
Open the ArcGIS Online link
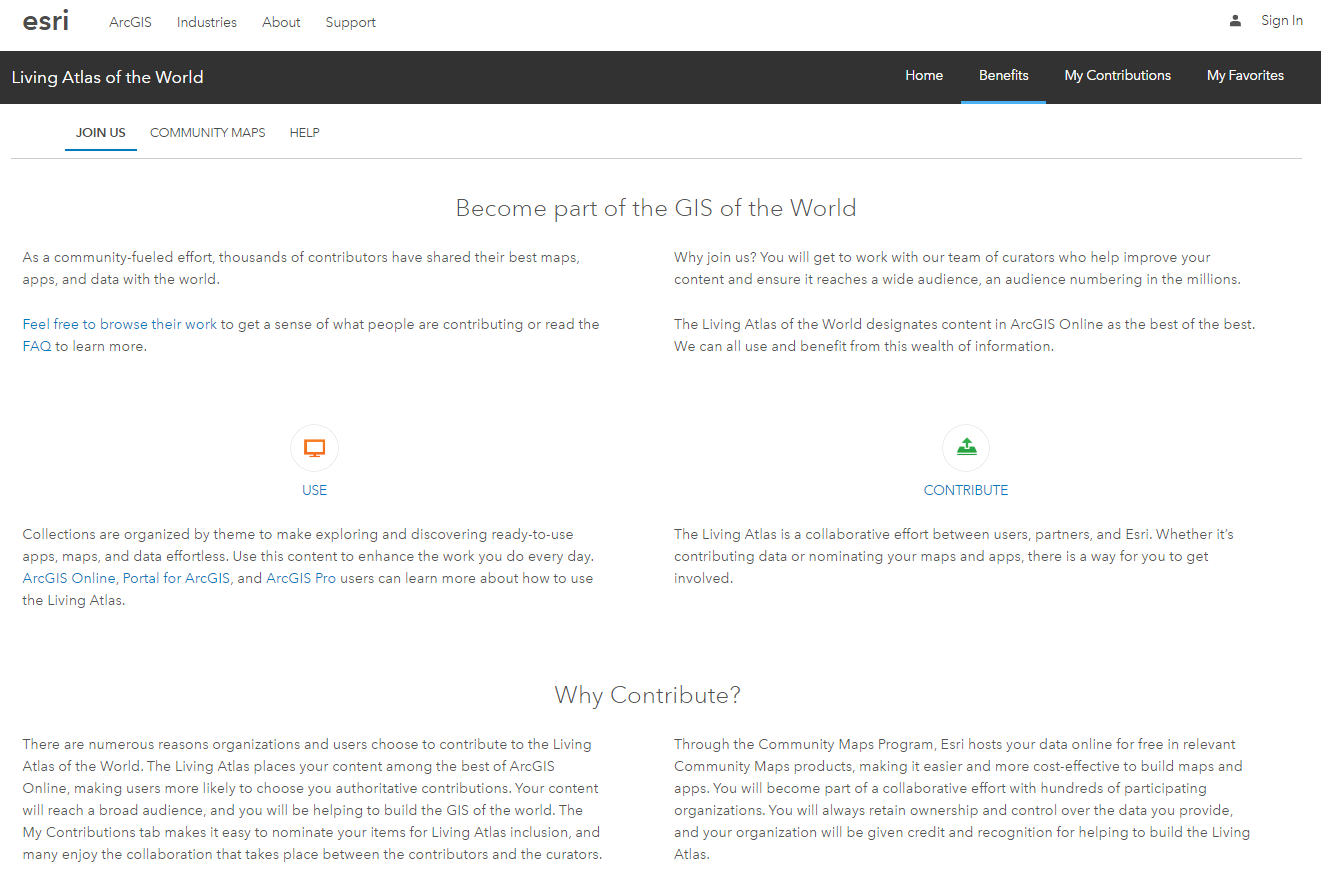[x=69, y=578]
